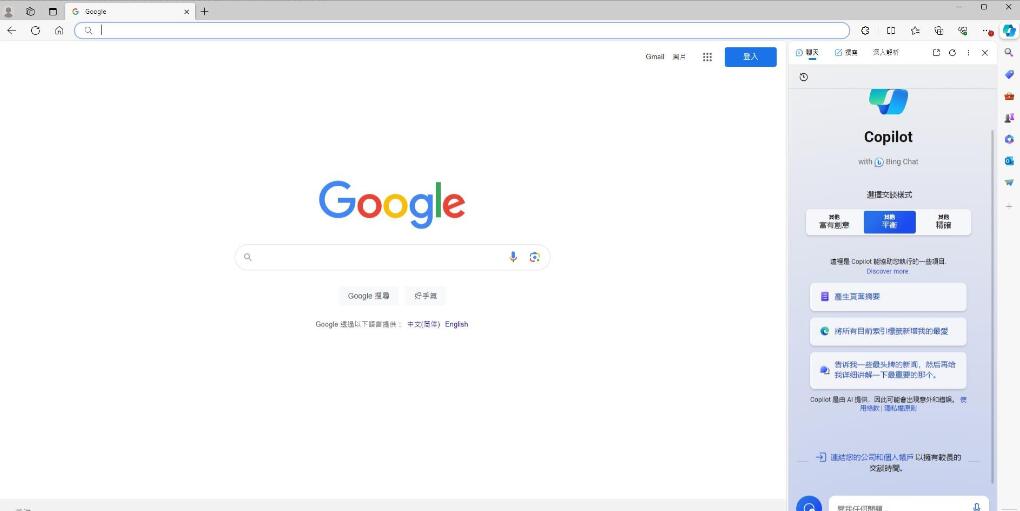Toggle split screen view icon

click(x=891, y=31)
